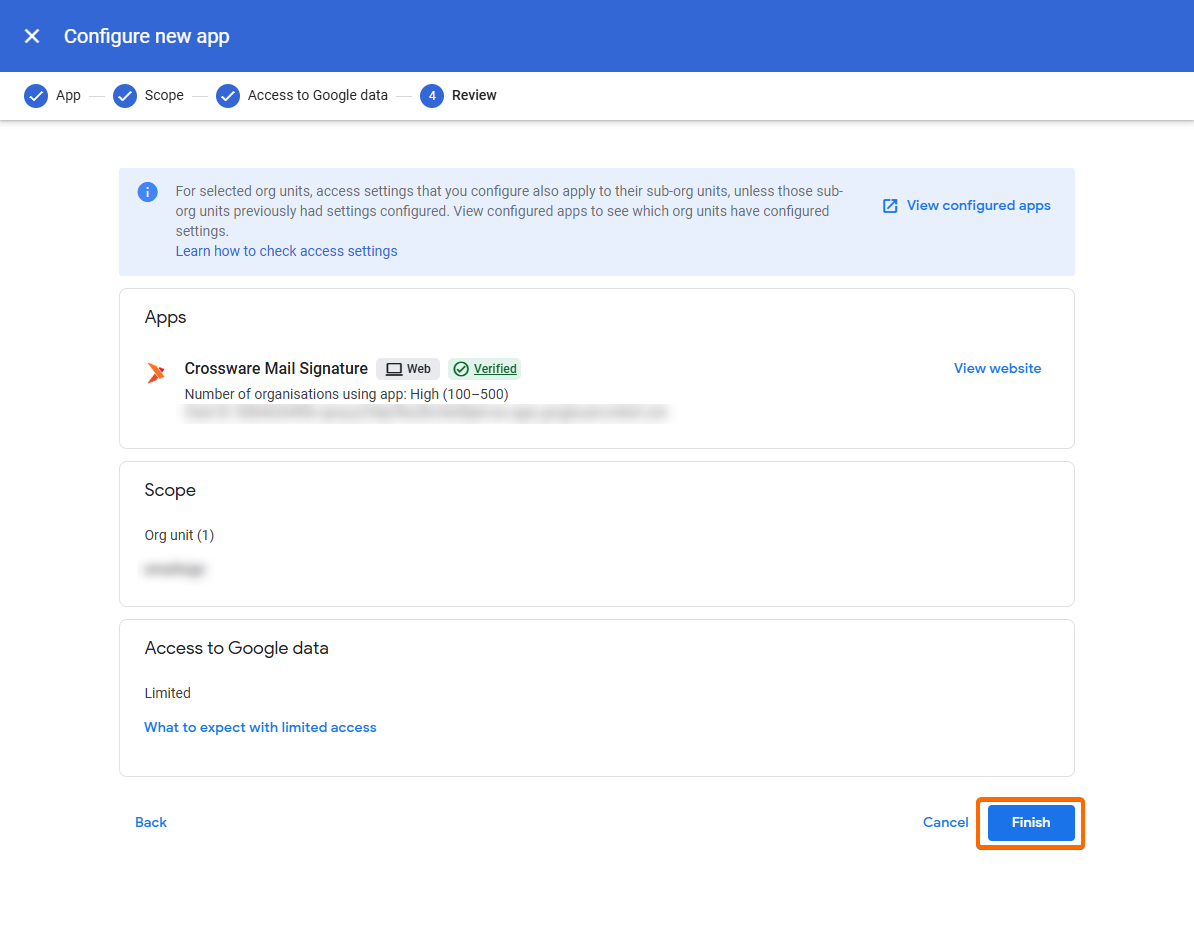Click the Web platform badge
The height and width of the screenshot is (944, 1194).
click(408, 369)
